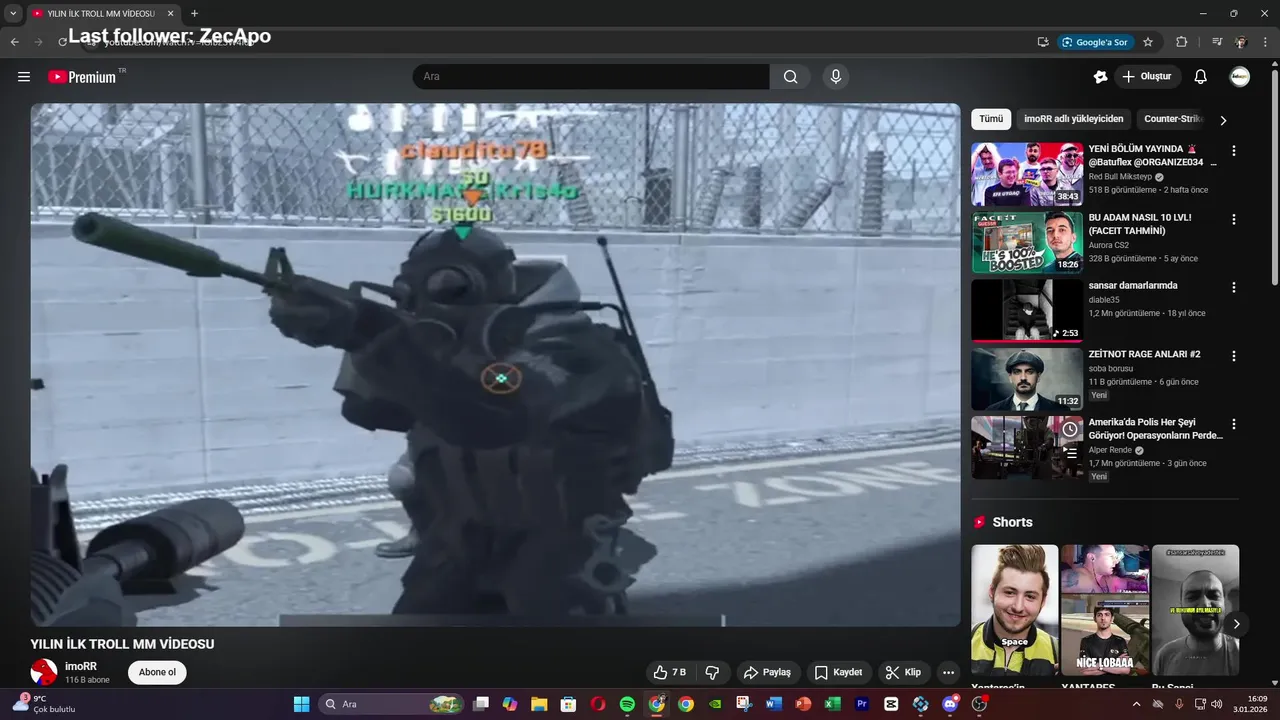
Task: Like the video with thumbs up
Action: coord(670,672)
